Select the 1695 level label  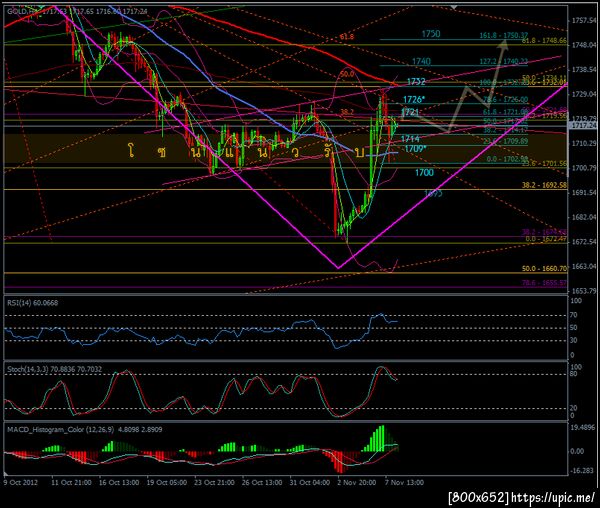(434, 194)
